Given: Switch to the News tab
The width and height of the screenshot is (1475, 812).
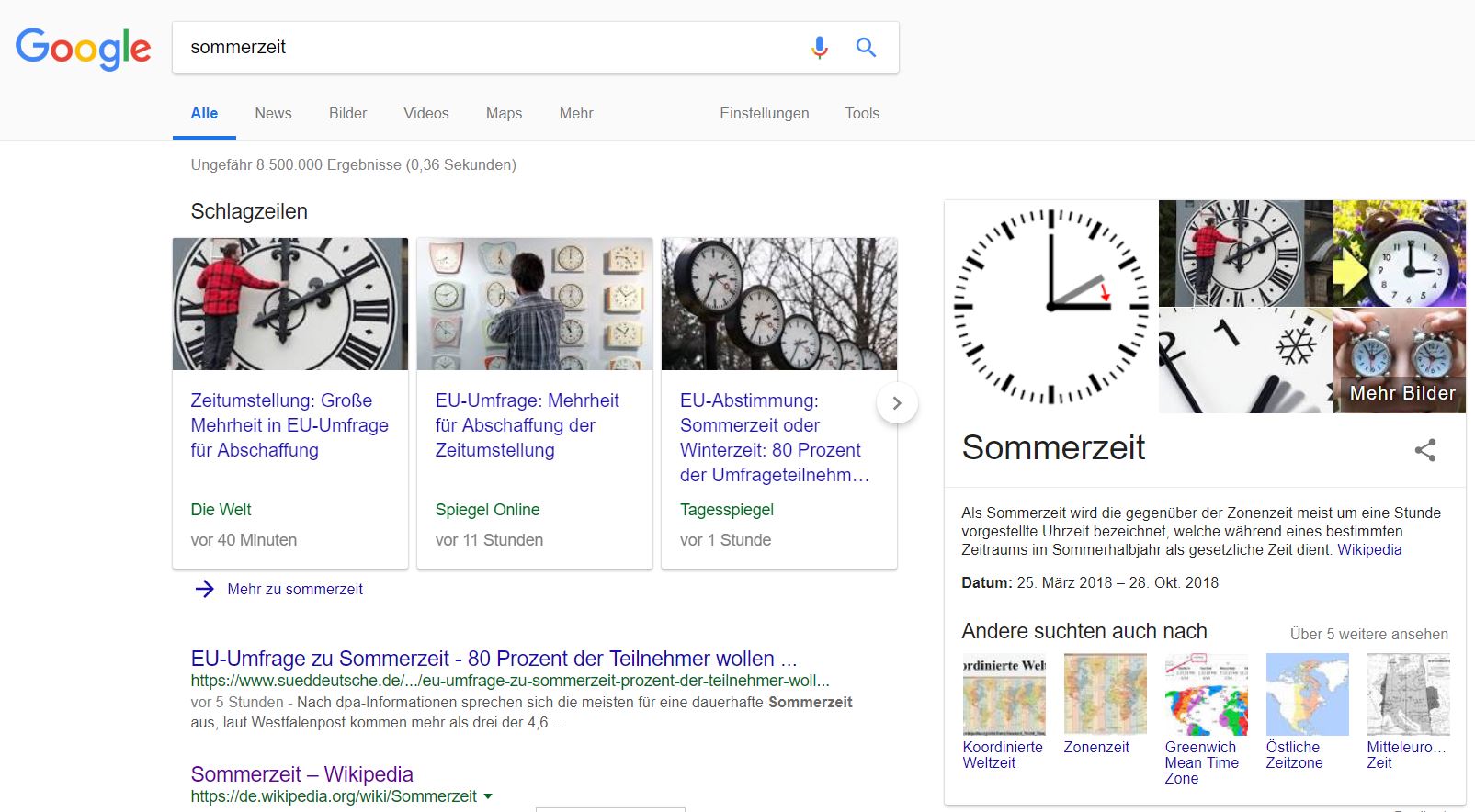Looking at the screenshot, I should coord(273,113).
